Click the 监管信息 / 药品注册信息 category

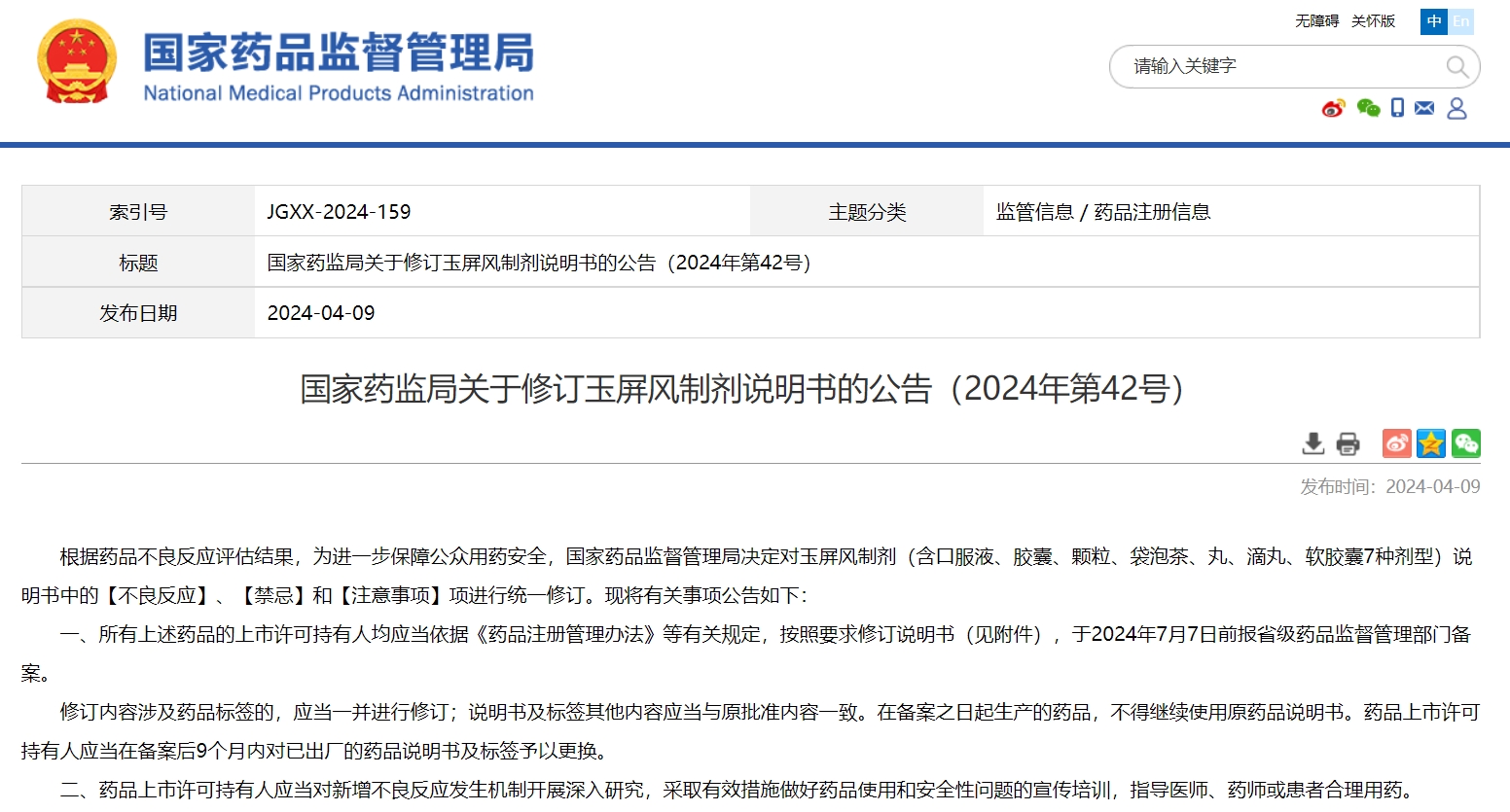[x=1102, y=212]
